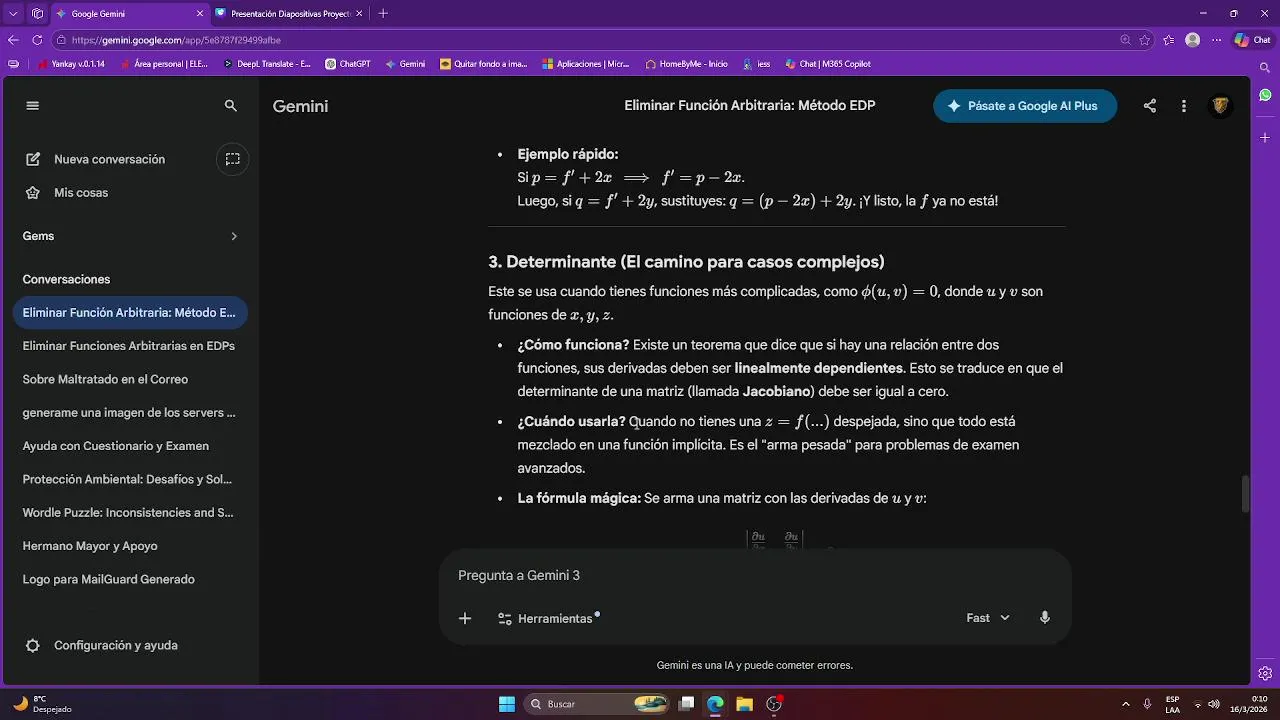Open the Área personal | ELE... bookmark
The height and width of the screenshot is (720, 1280).
pyautogui.click(x=163, y=64)
